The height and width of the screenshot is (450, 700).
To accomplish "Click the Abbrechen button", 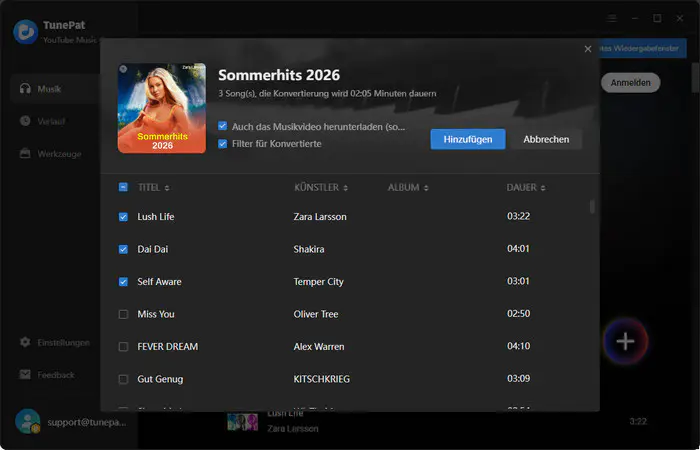I will pyautogui.click(x=546, y=139).
